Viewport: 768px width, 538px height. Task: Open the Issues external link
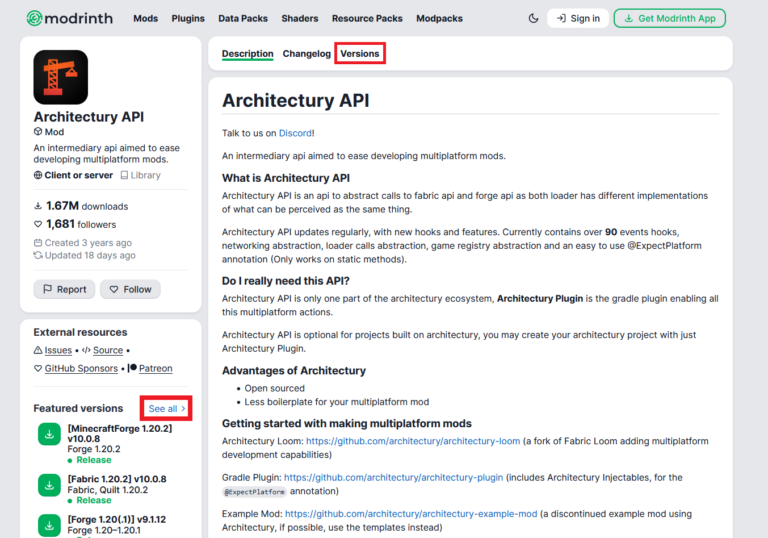point(58,350)
